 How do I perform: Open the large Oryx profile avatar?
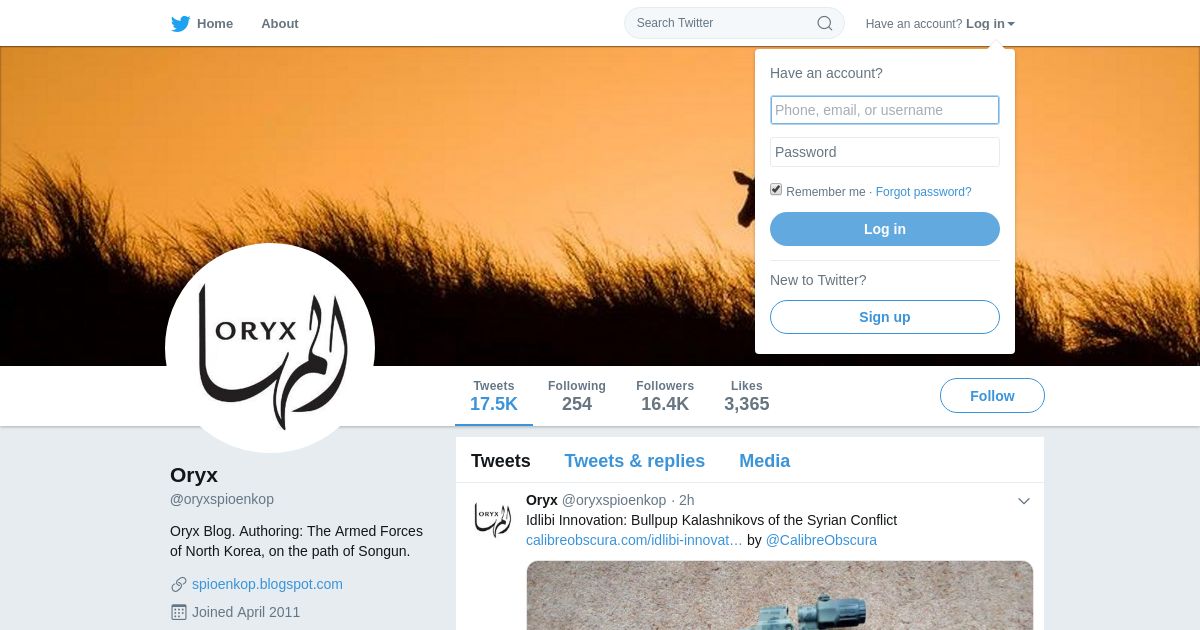click(x=270, y=348)
